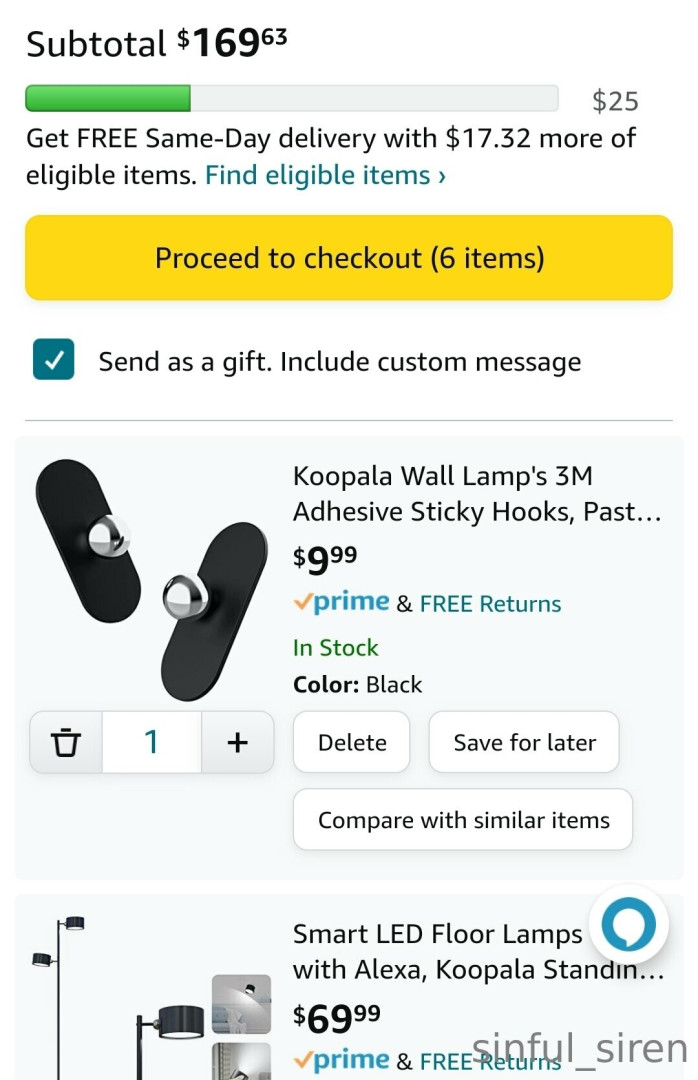698x1080 pixels.
Task: Select the top floor lamp variant thumbnail
Action: [x=241, y=1004]
